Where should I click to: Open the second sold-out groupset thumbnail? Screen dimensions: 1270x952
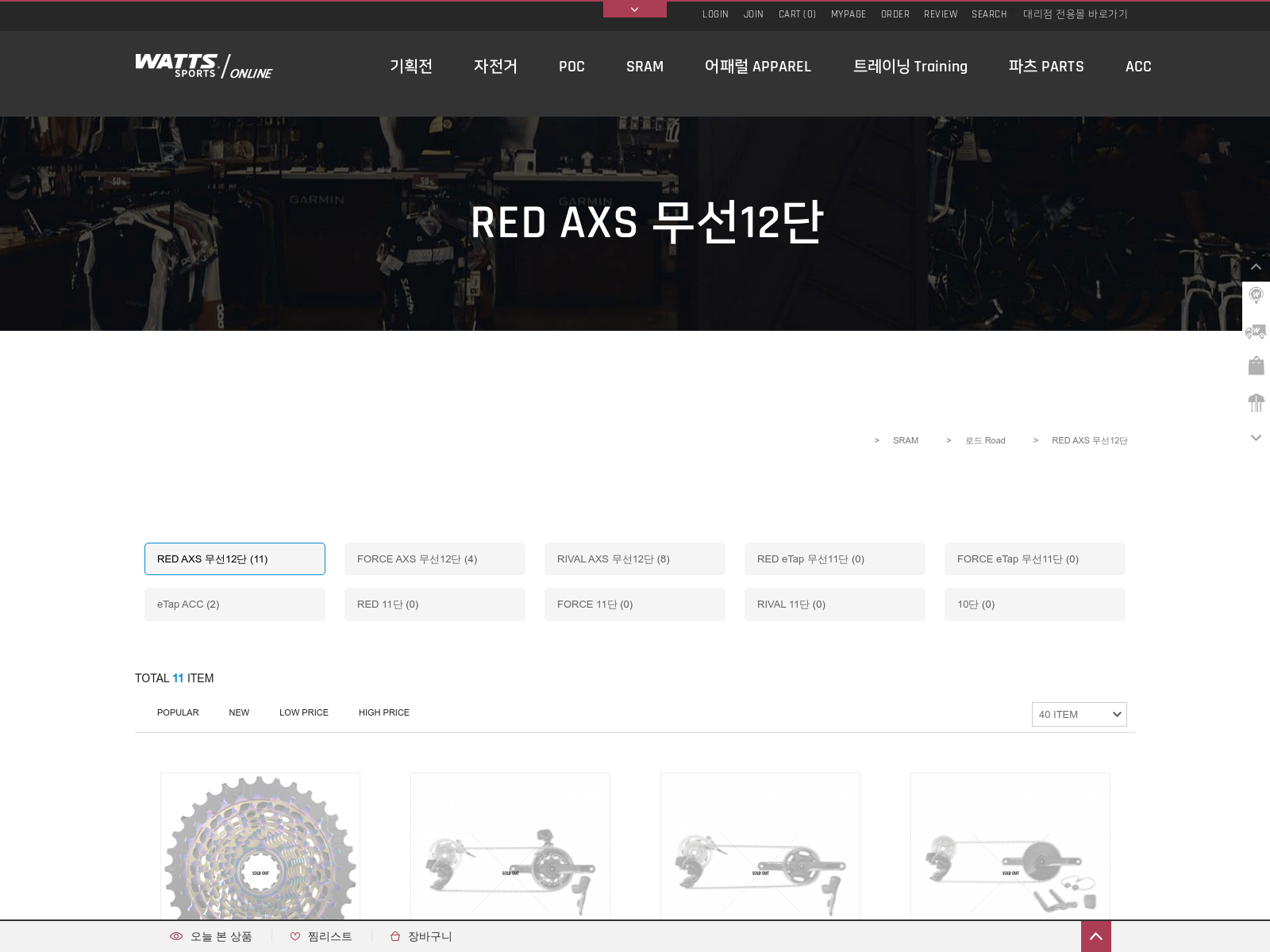tap(510, 846)
